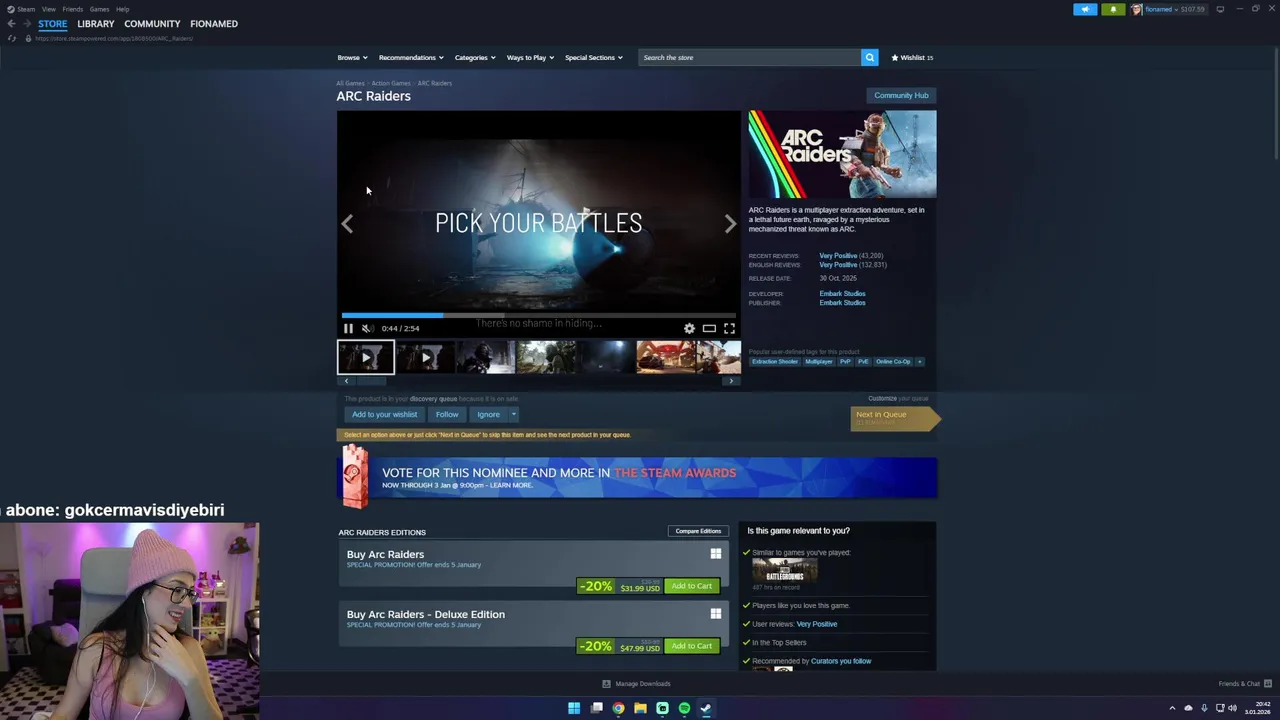1280x720 pixels.
Task: Add Deluxe Edition to cart
Action: pos(692,646)
